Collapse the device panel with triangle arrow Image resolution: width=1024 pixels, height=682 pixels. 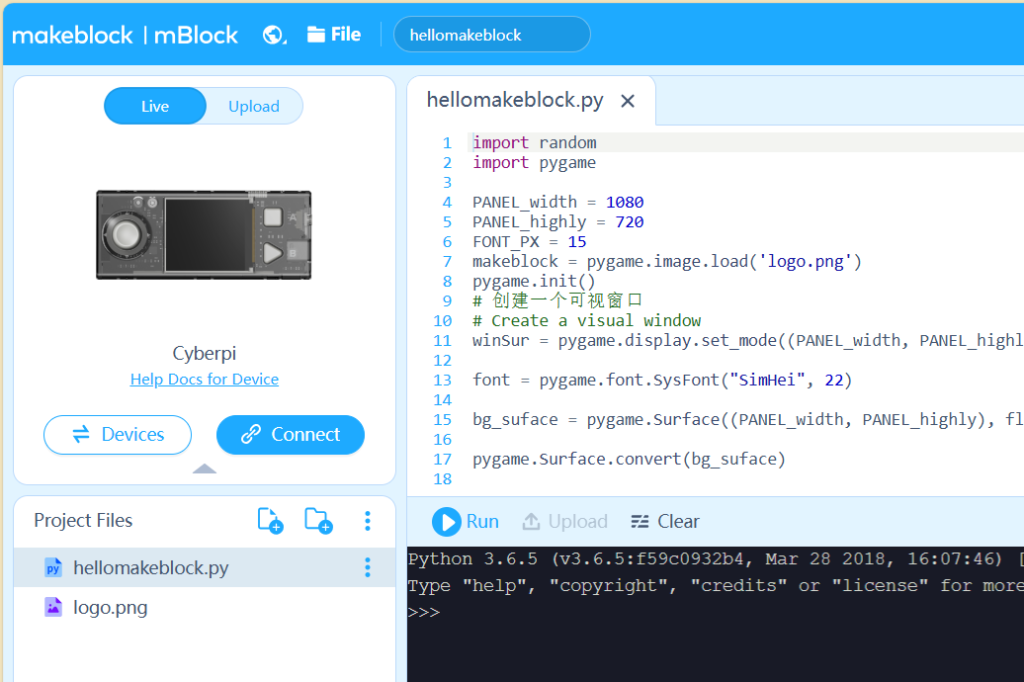click(204, 468)
